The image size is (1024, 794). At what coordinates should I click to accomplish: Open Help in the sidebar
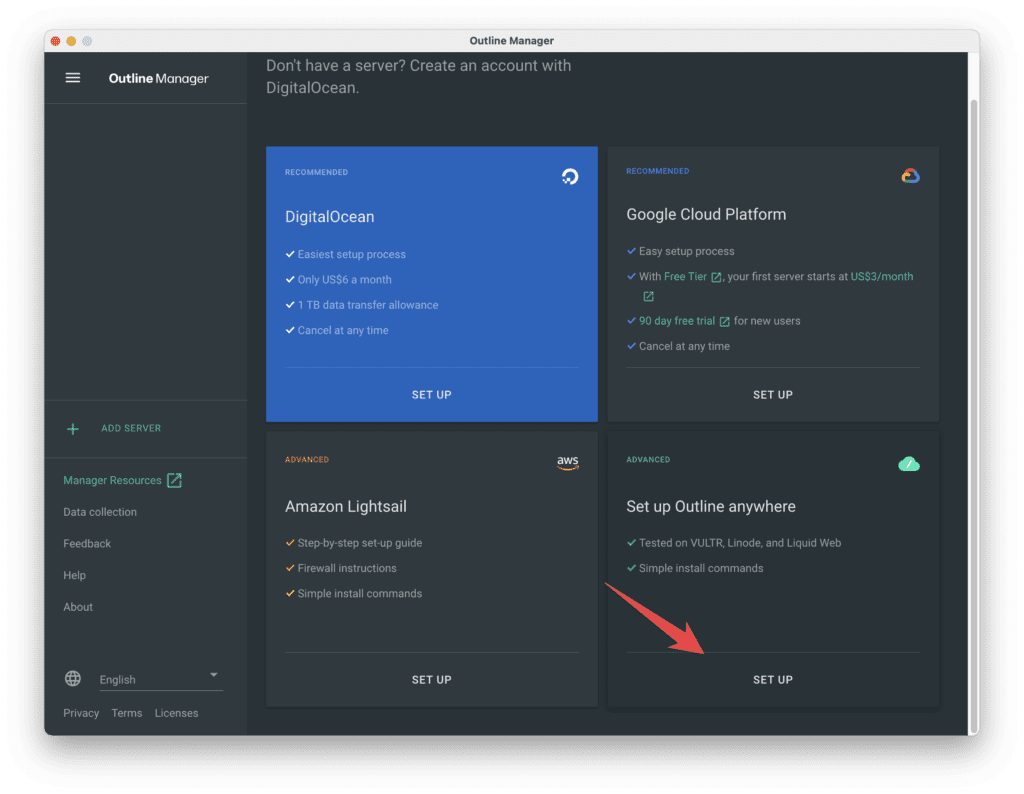pos(74,575)
